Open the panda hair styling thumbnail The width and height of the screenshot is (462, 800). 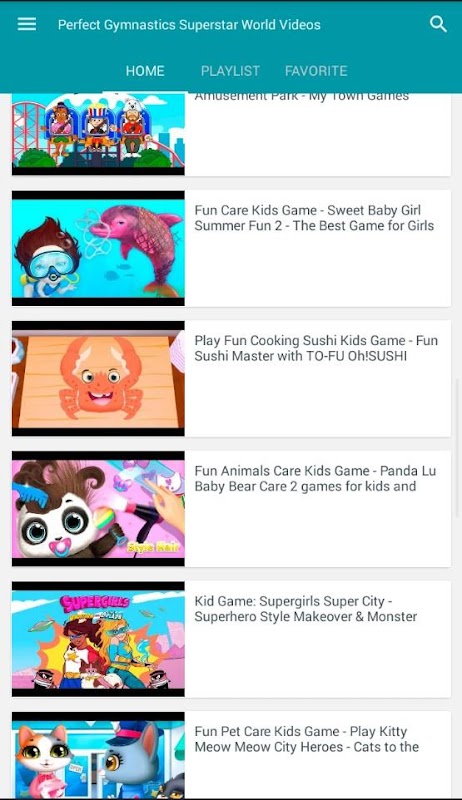[x=98, y=509]
